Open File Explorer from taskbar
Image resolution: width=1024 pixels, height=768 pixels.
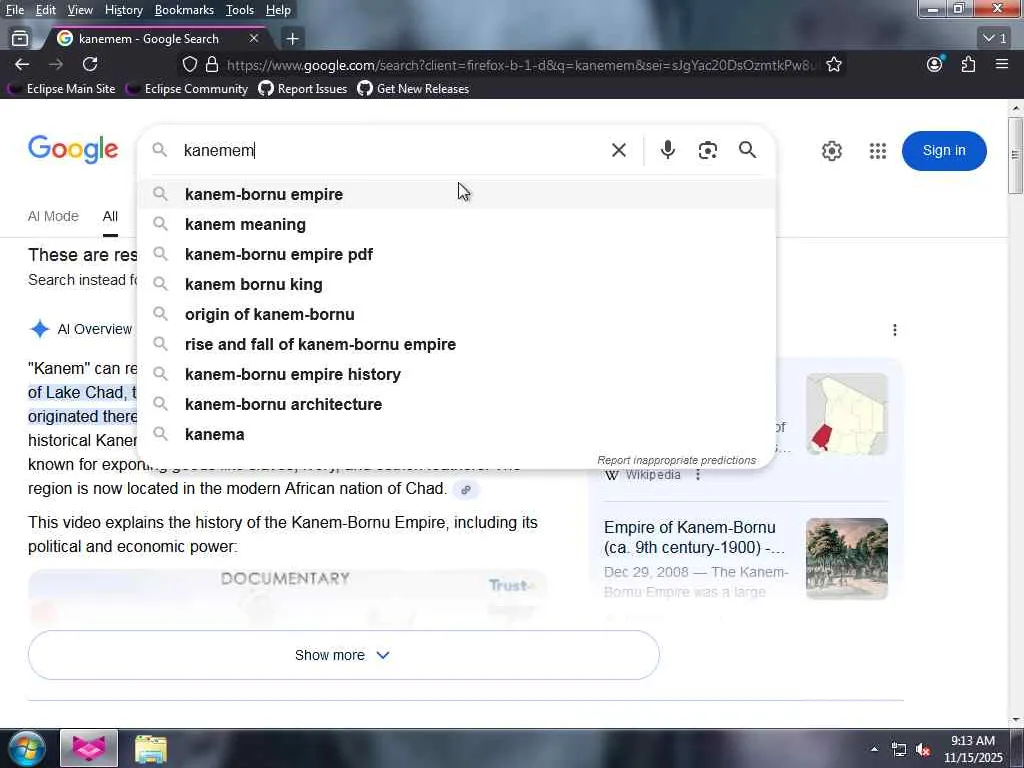(151, 748)
